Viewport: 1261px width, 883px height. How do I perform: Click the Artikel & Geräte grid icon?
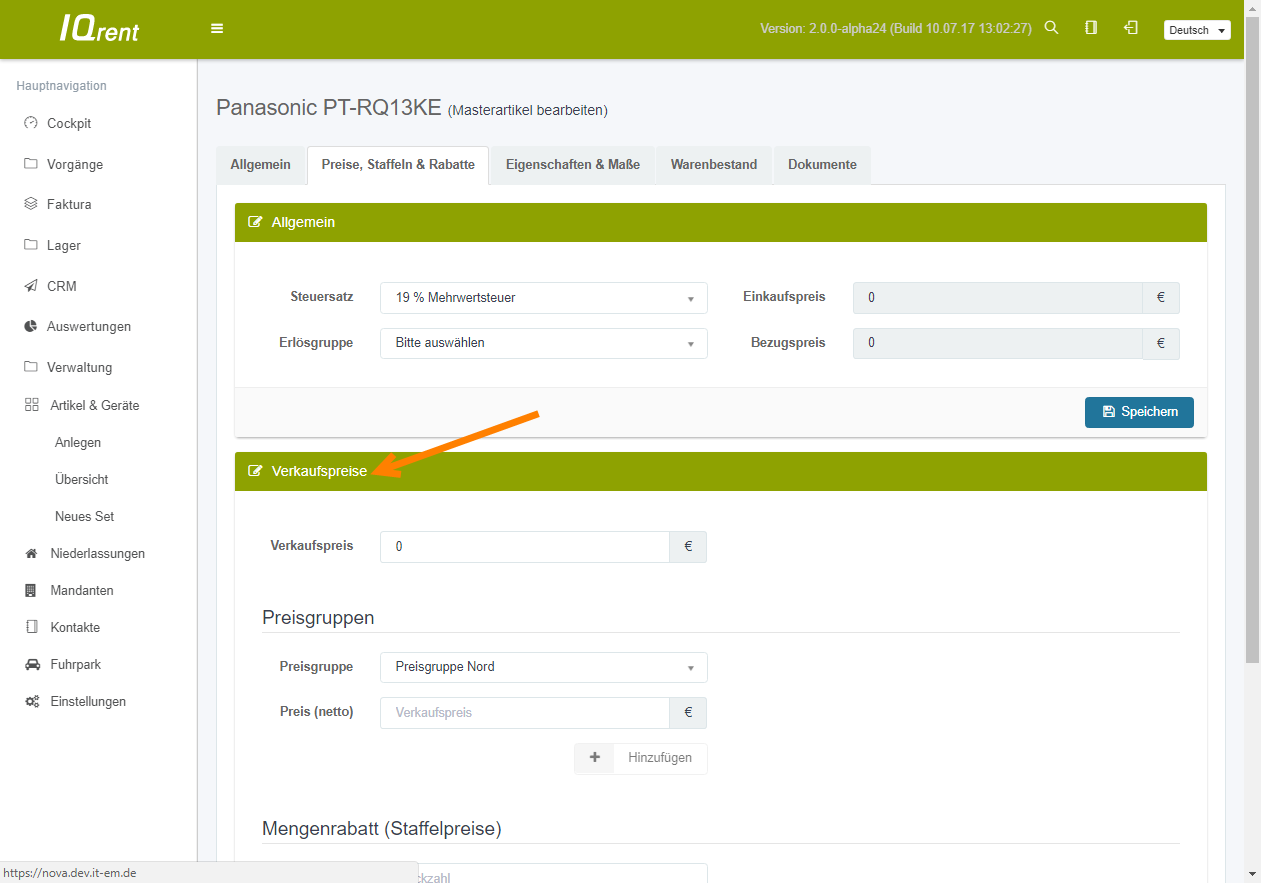click(32, 405)
